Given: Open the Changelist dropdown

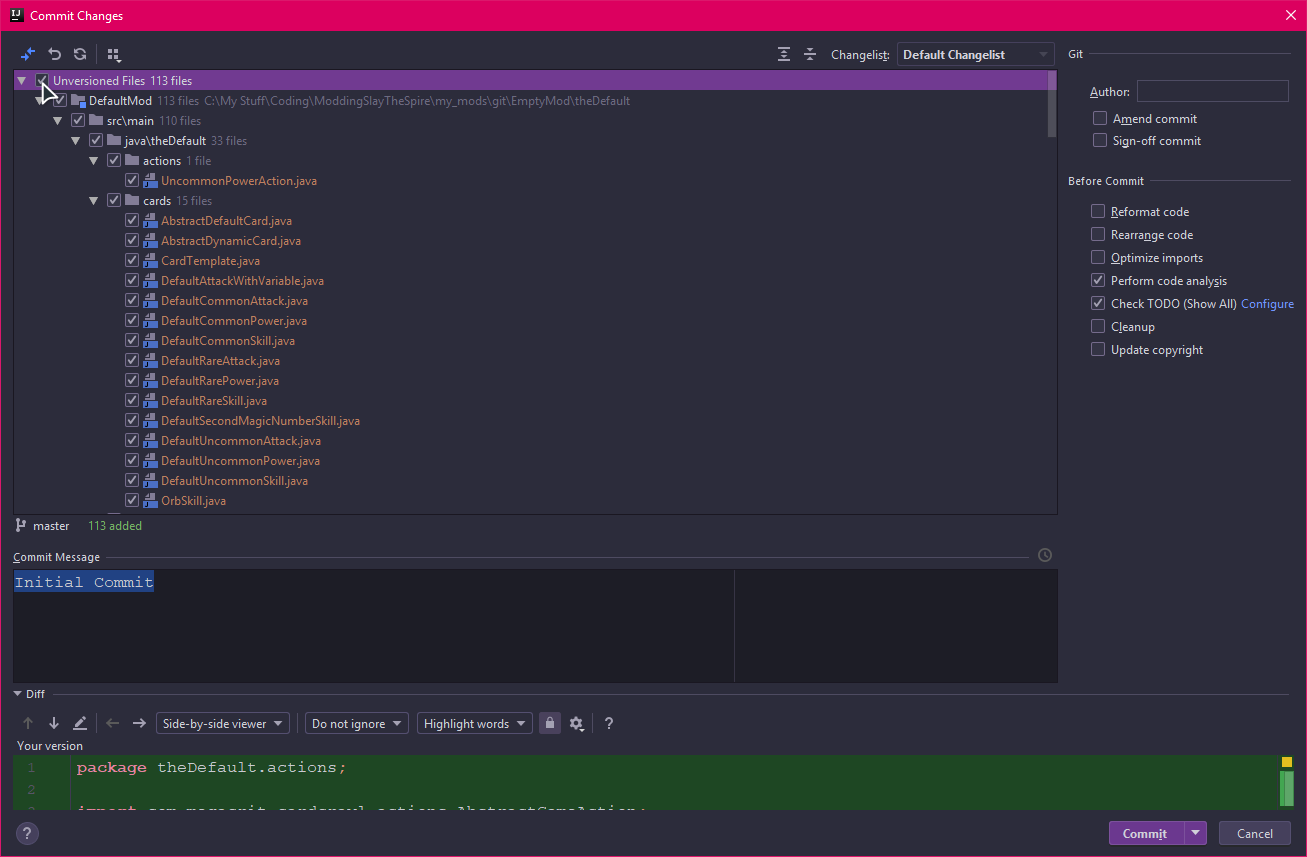Looking at the screenshot, I should click(976, 54).
